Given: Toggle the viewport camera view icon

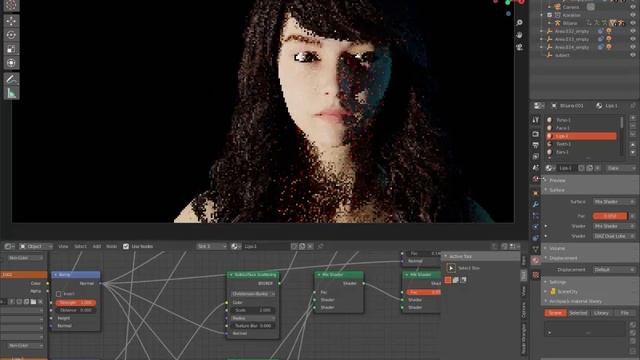Looking at the screenshot, I should click(519, 47).
